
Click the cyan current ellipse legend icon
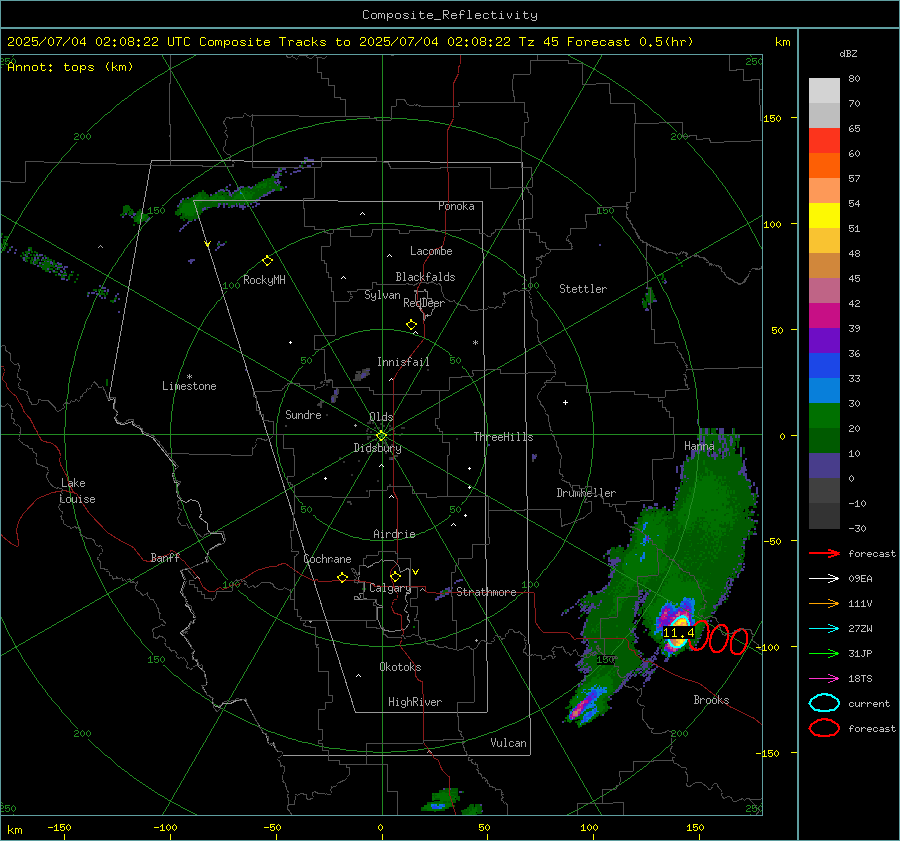tap(824, 703)
